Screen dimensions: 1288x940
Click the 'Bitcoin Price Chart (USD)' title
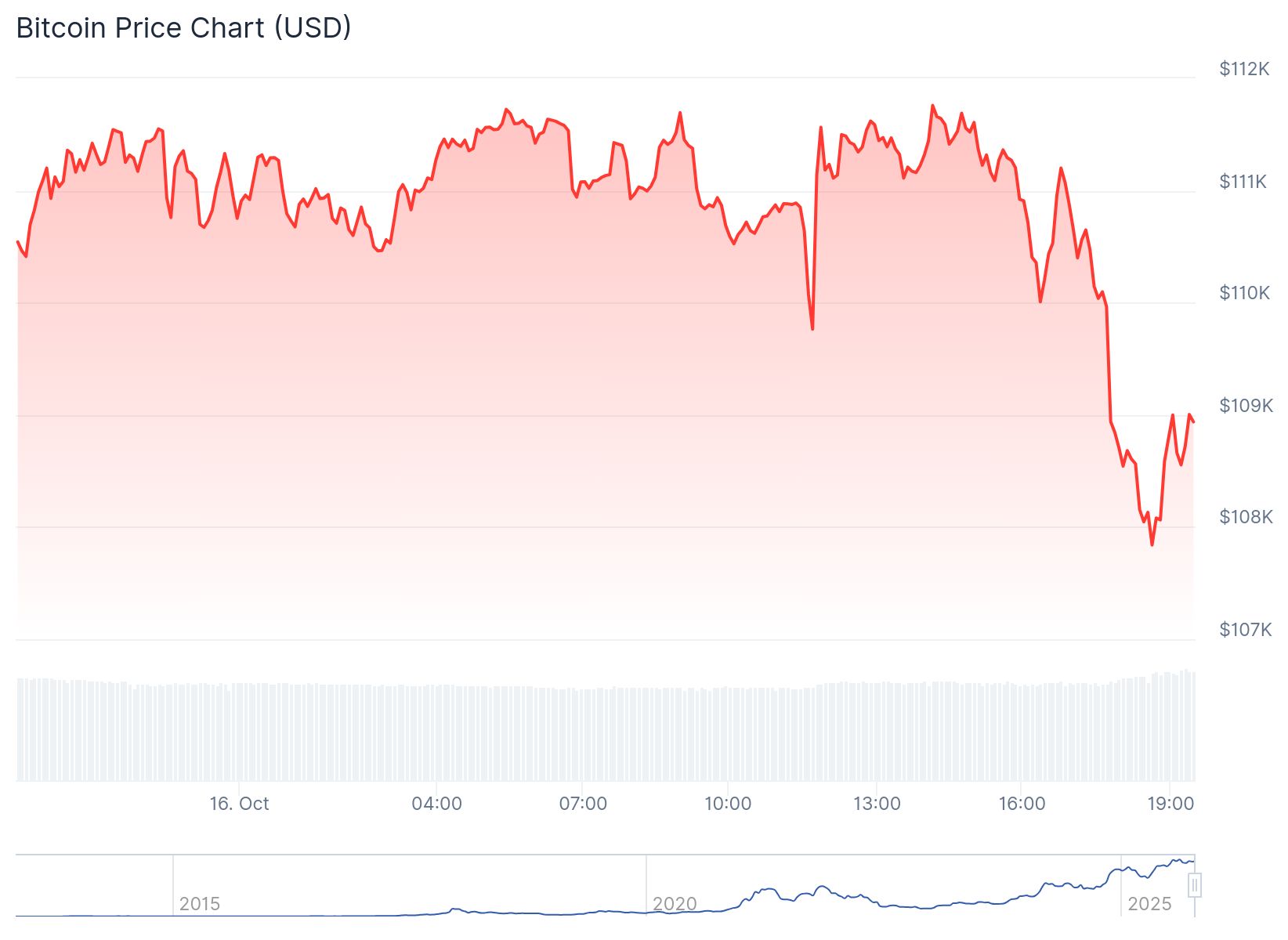[183, 28]
